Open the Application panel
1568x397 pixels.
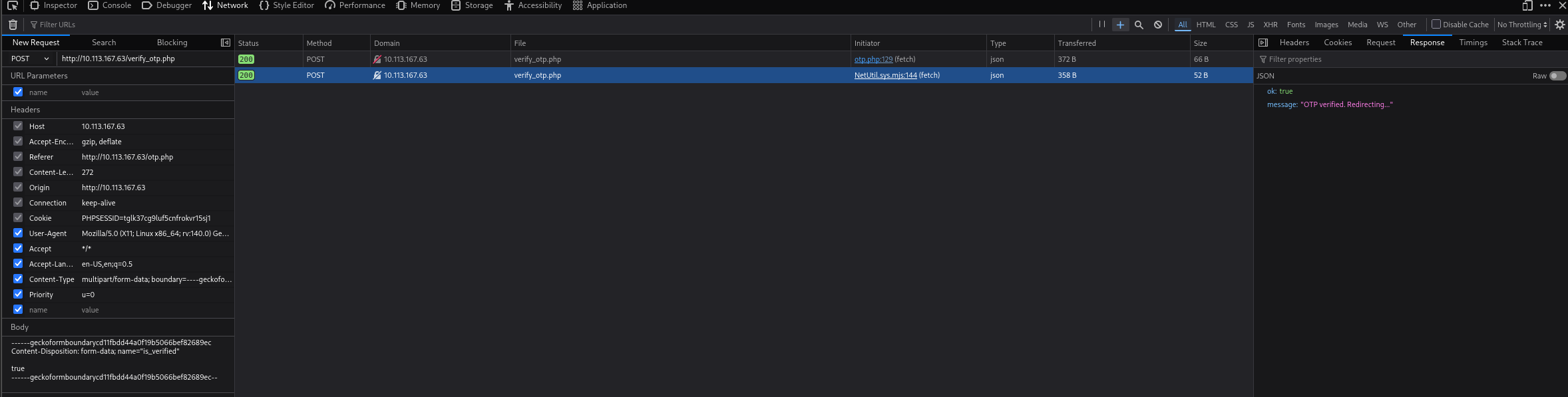(x=600, y=5)
